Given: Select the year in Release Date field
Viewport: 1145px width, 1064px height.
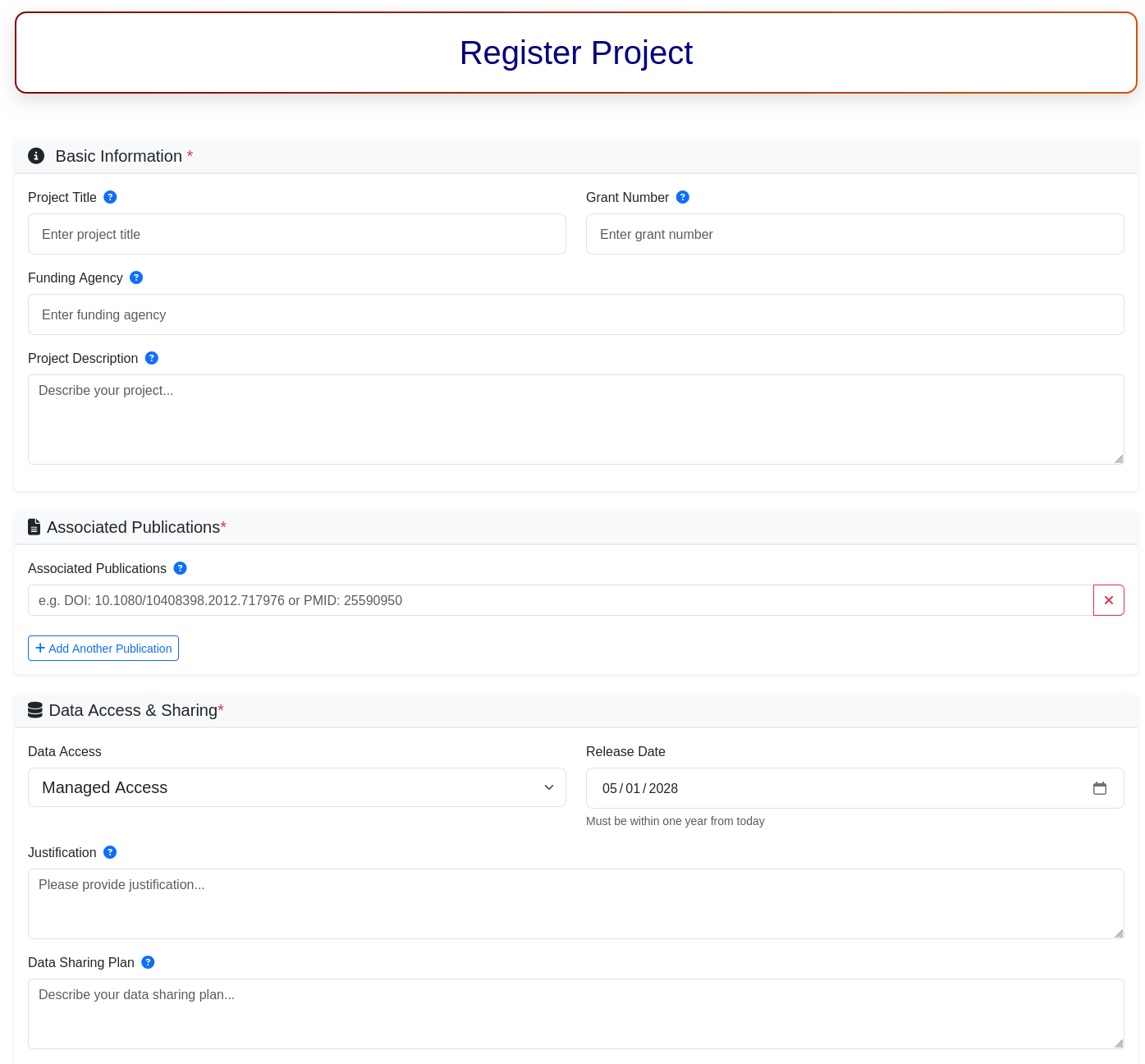Looking at the screenshot, I should pyautogui.click(x=663, y=788).
